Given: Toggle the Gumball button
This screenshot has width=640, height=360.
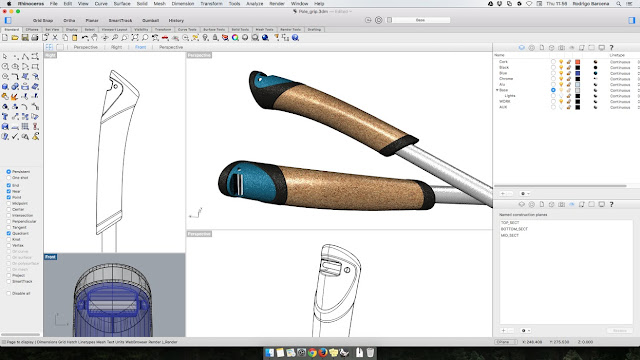Looking at the screenshot, I should [x=151, y=20].
